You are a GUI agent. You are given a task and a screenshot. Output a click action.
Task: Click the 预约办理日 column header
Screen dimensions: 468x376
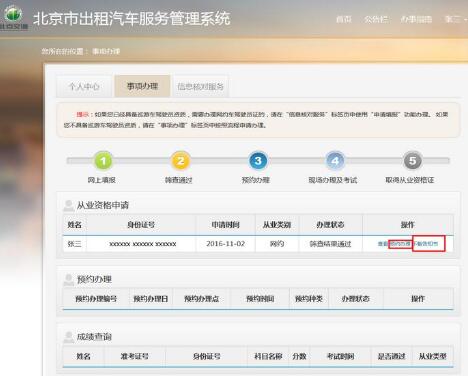[x=151, y=299]
